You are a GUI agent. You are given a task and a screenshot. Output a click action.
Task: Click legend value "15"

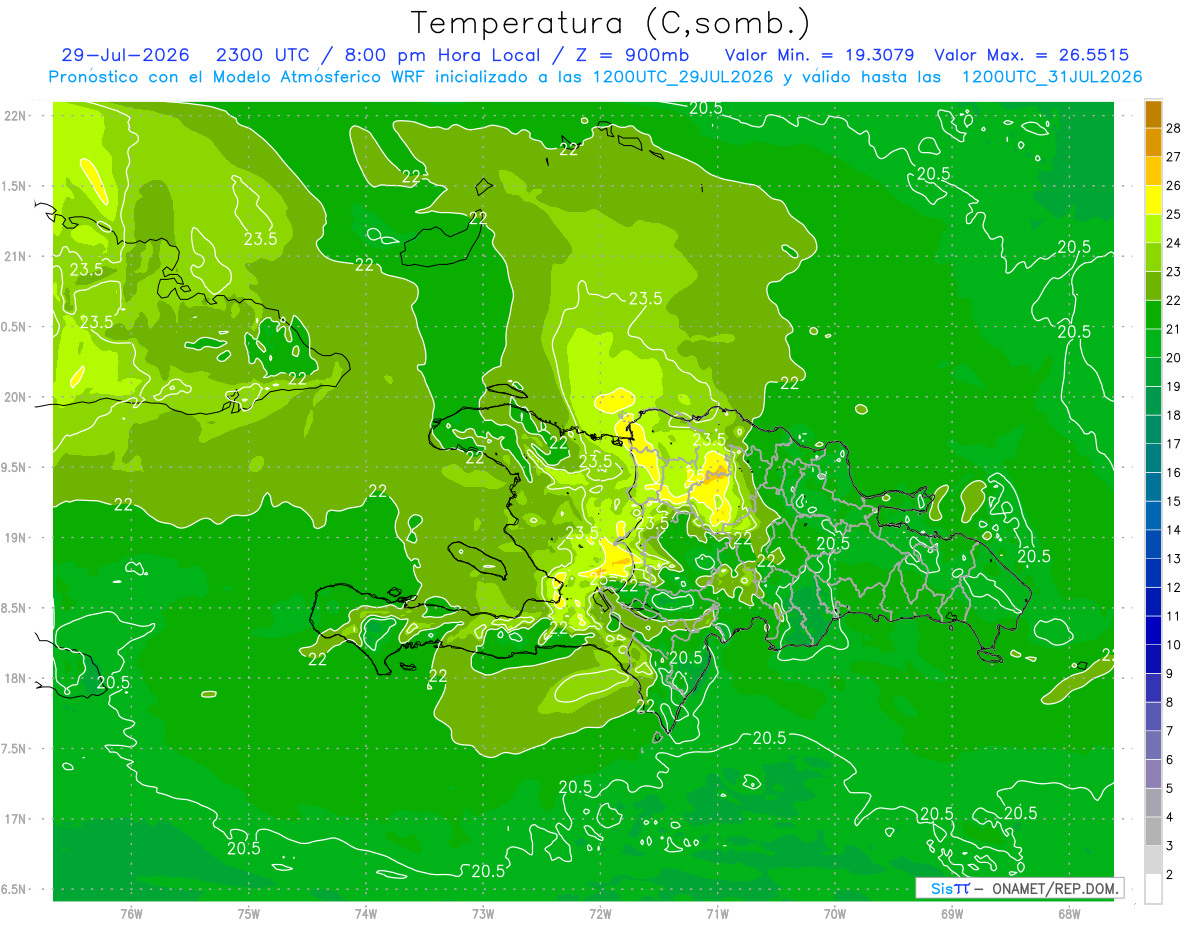click(x=1174, y=501)
